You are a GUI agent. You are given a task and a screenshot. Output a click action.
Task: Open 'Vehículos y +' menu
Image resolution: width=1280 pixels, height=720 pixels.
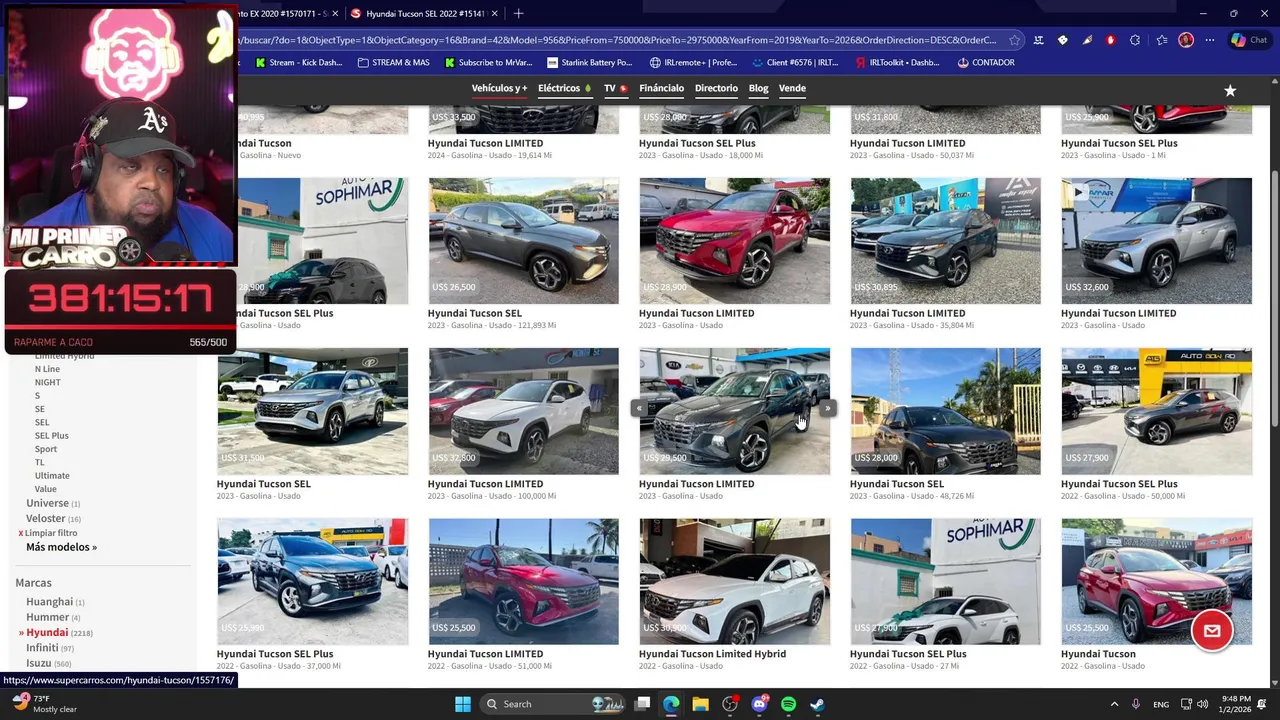pos(499,88)
